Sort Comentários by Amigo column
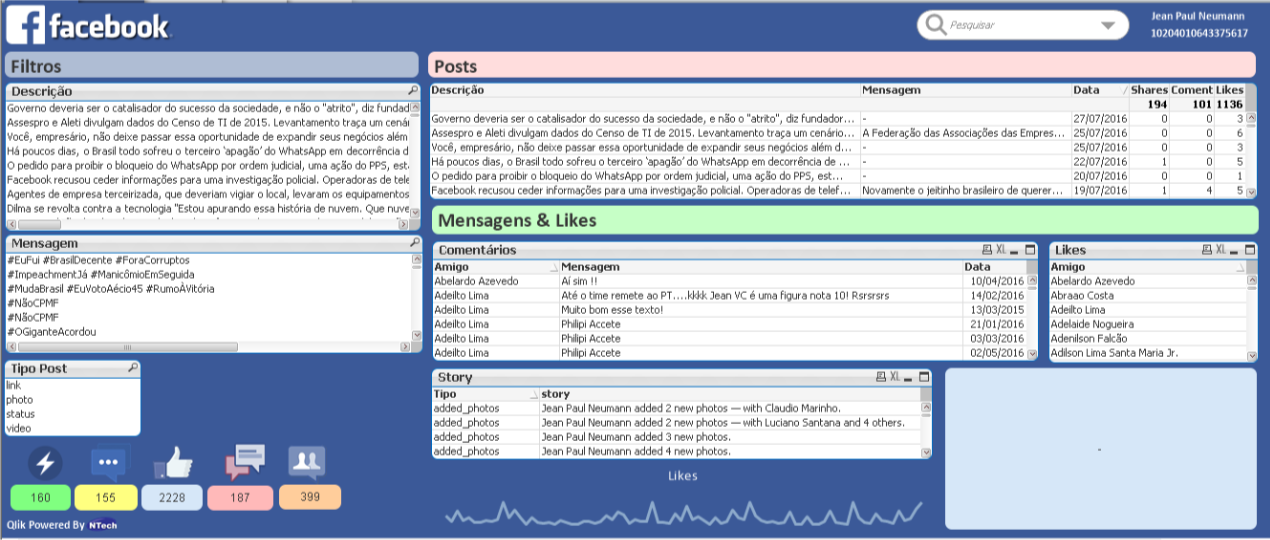 click(496, 267)
